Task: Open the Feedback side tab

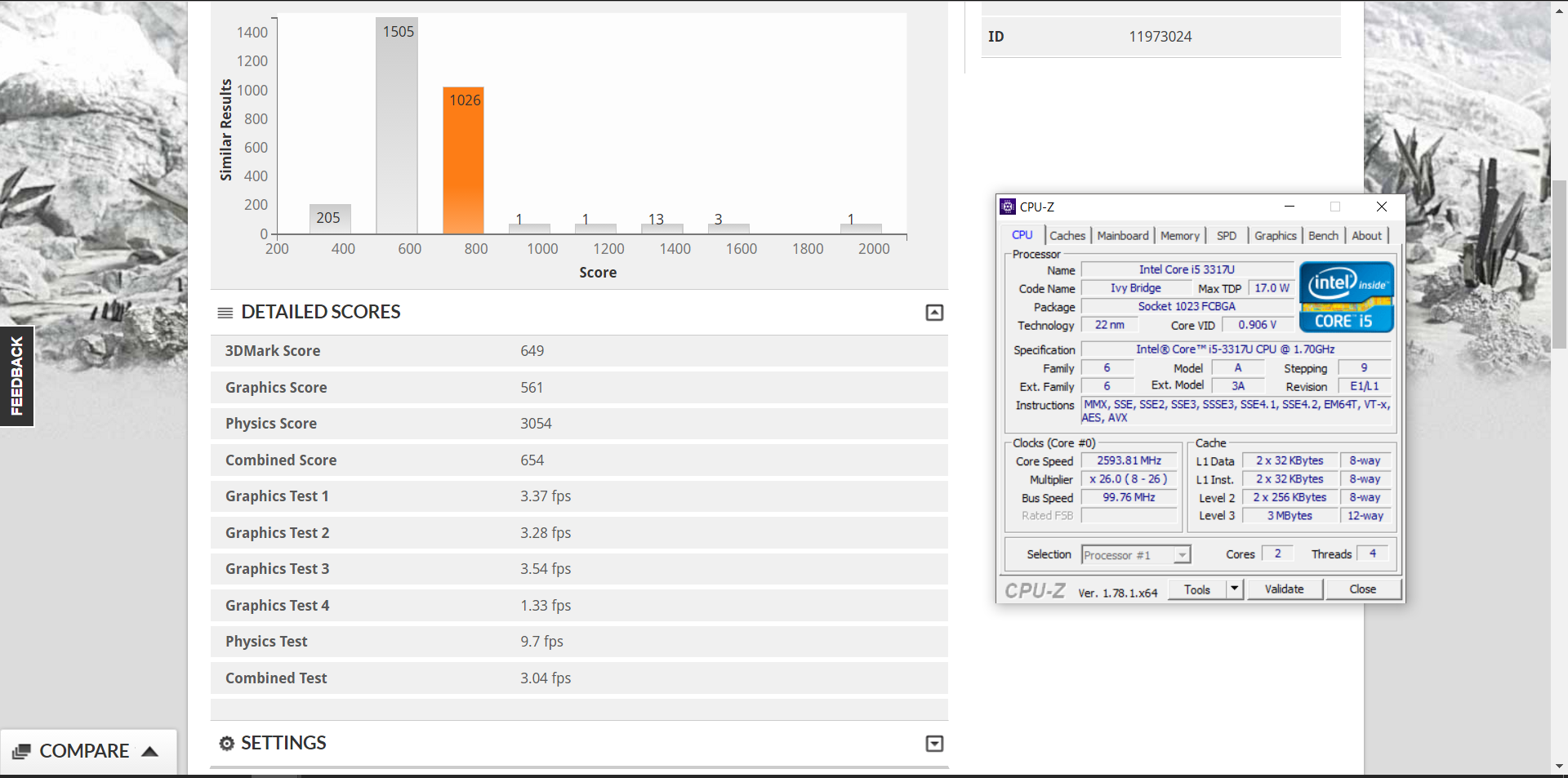Action: point(16,376)
